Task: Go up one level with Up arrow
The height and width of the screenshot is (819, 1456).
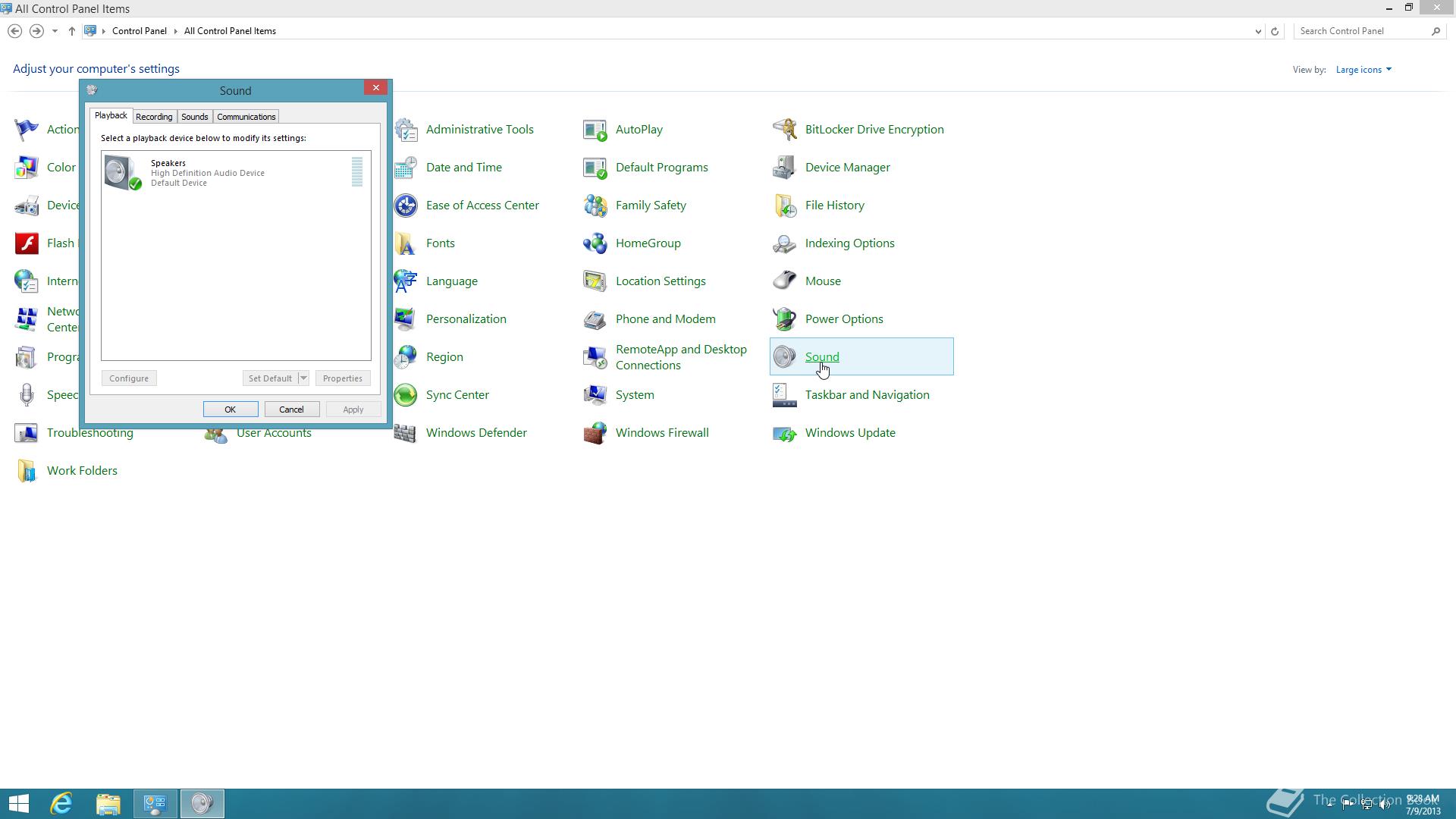Action: (72, 31)
